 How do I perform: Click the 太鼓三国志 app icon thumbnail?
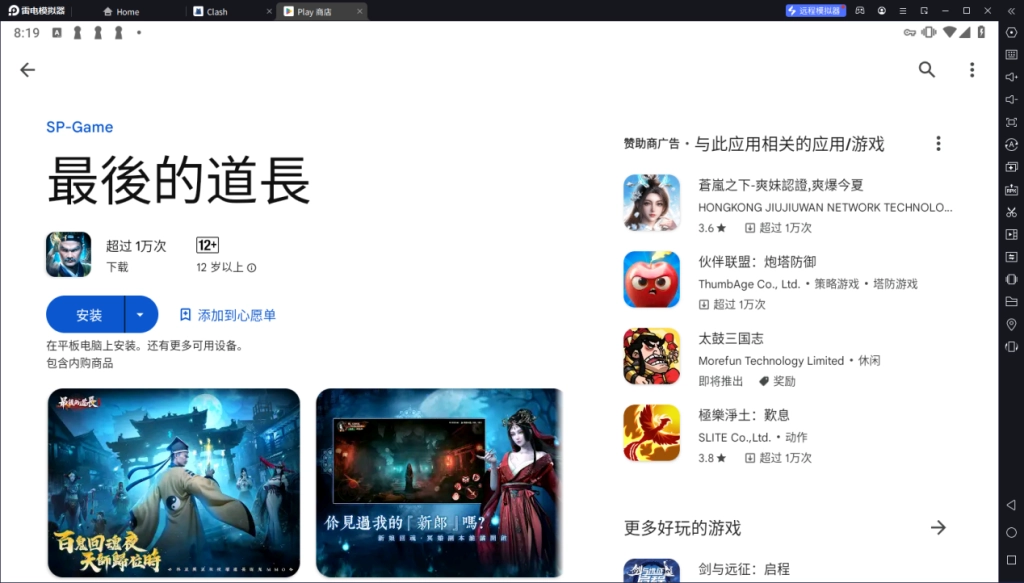652,356
